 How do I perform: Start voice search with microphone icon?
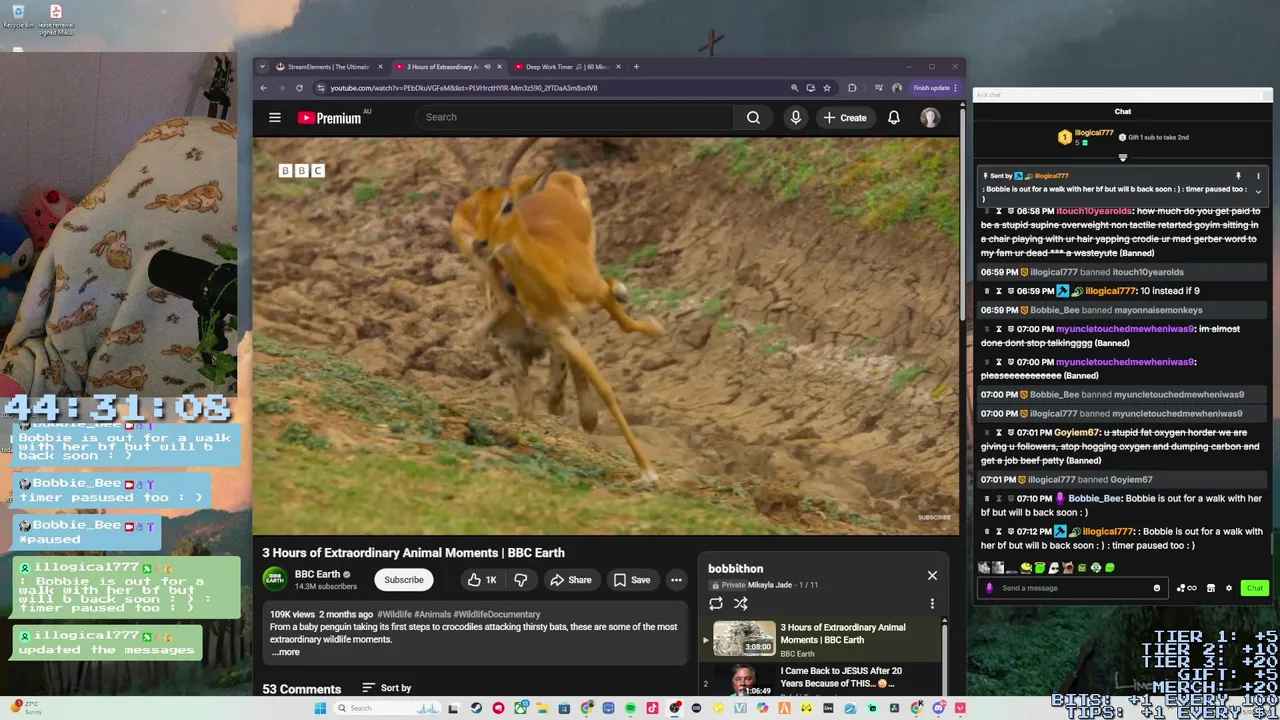[x=795, y=117]
